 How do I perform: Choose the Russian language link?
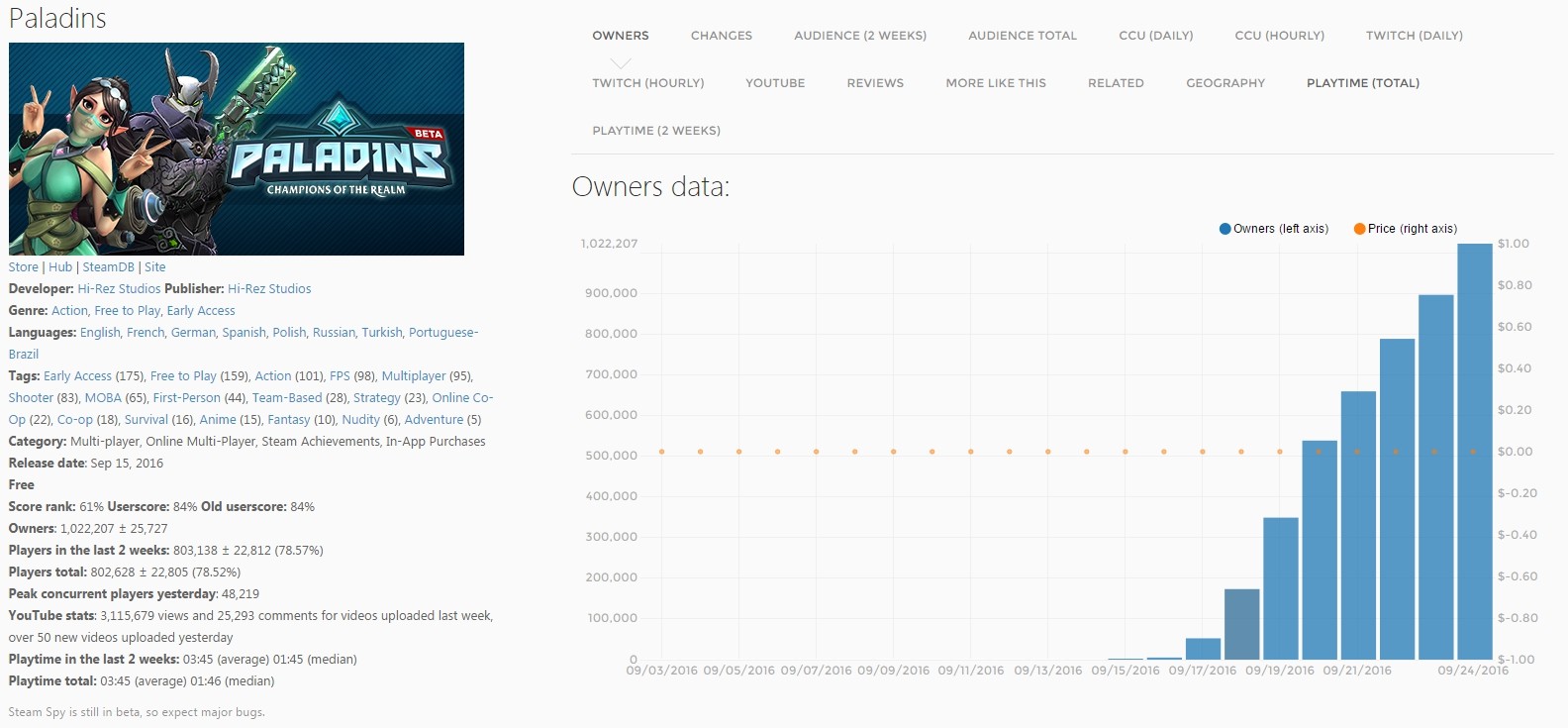[x=334, y=333]
